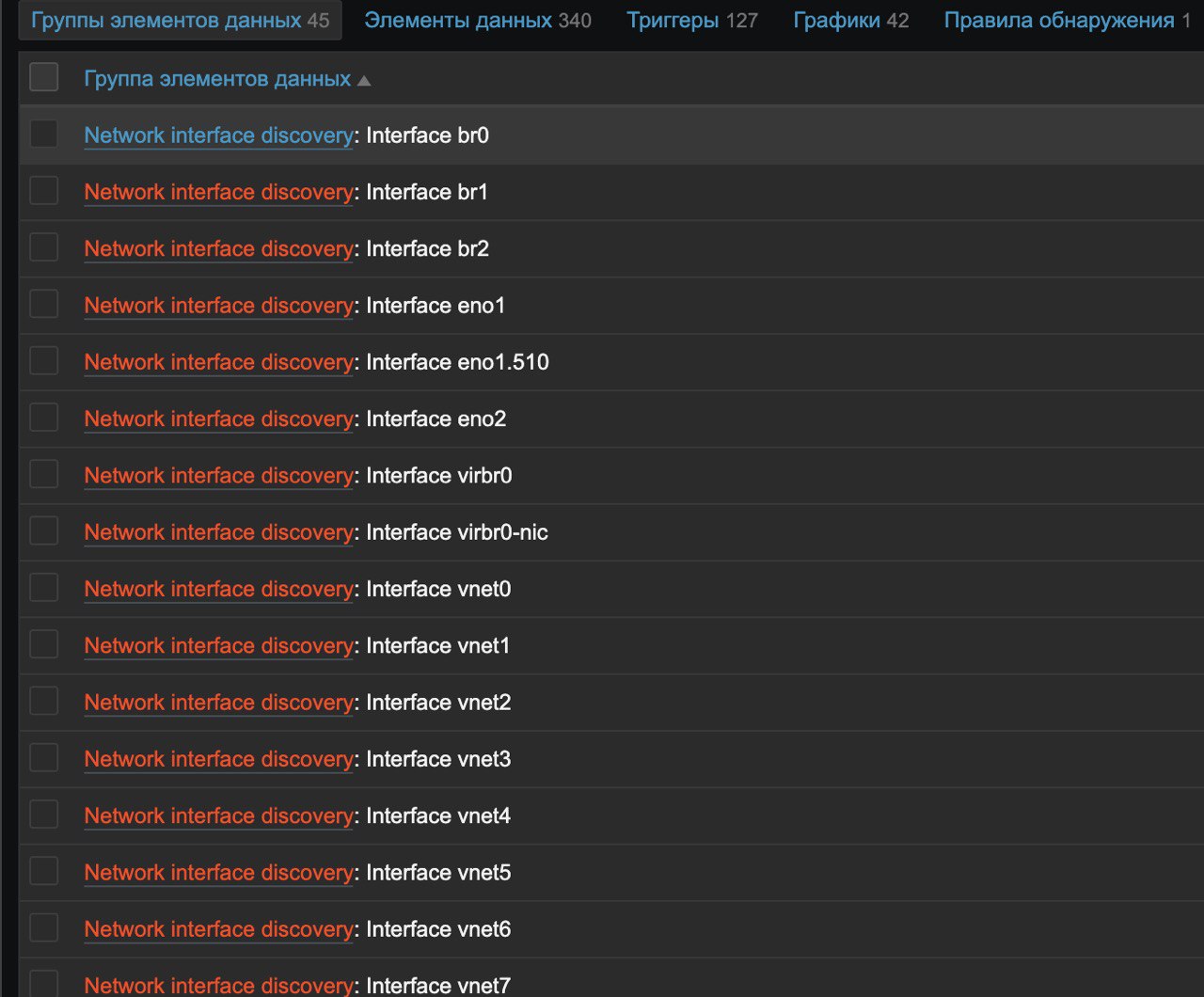Check the Interface virbr0-nic row checkbox

(44, 530)
